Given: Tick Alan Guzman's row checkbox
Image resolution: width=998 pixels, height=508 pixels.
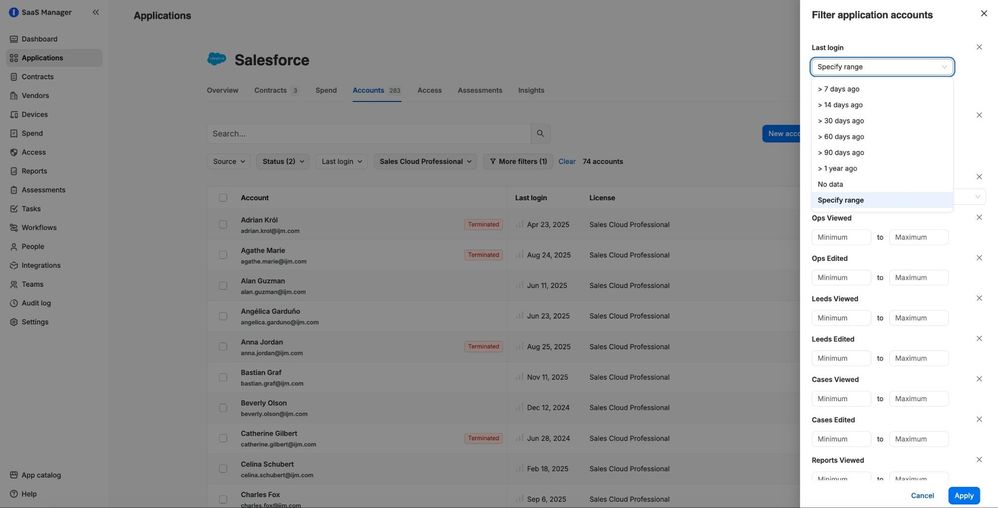Looking at the screenshot, I should pyautogui.click(x=223, y=286).
